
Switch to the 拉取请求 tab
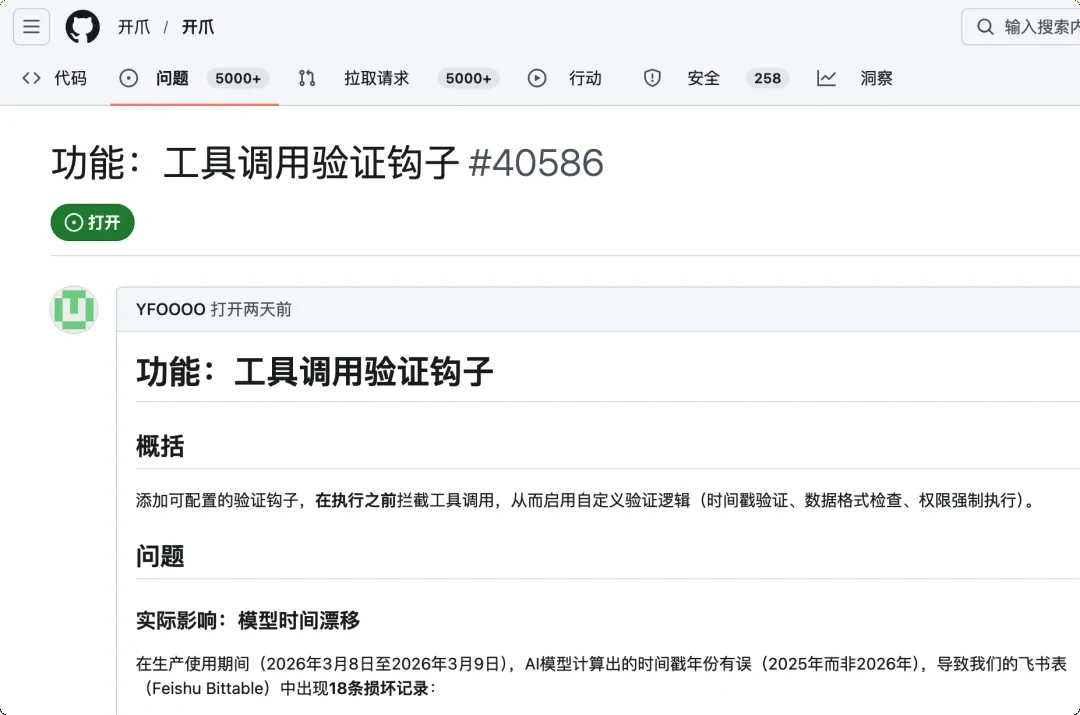[x=376, y=77]
